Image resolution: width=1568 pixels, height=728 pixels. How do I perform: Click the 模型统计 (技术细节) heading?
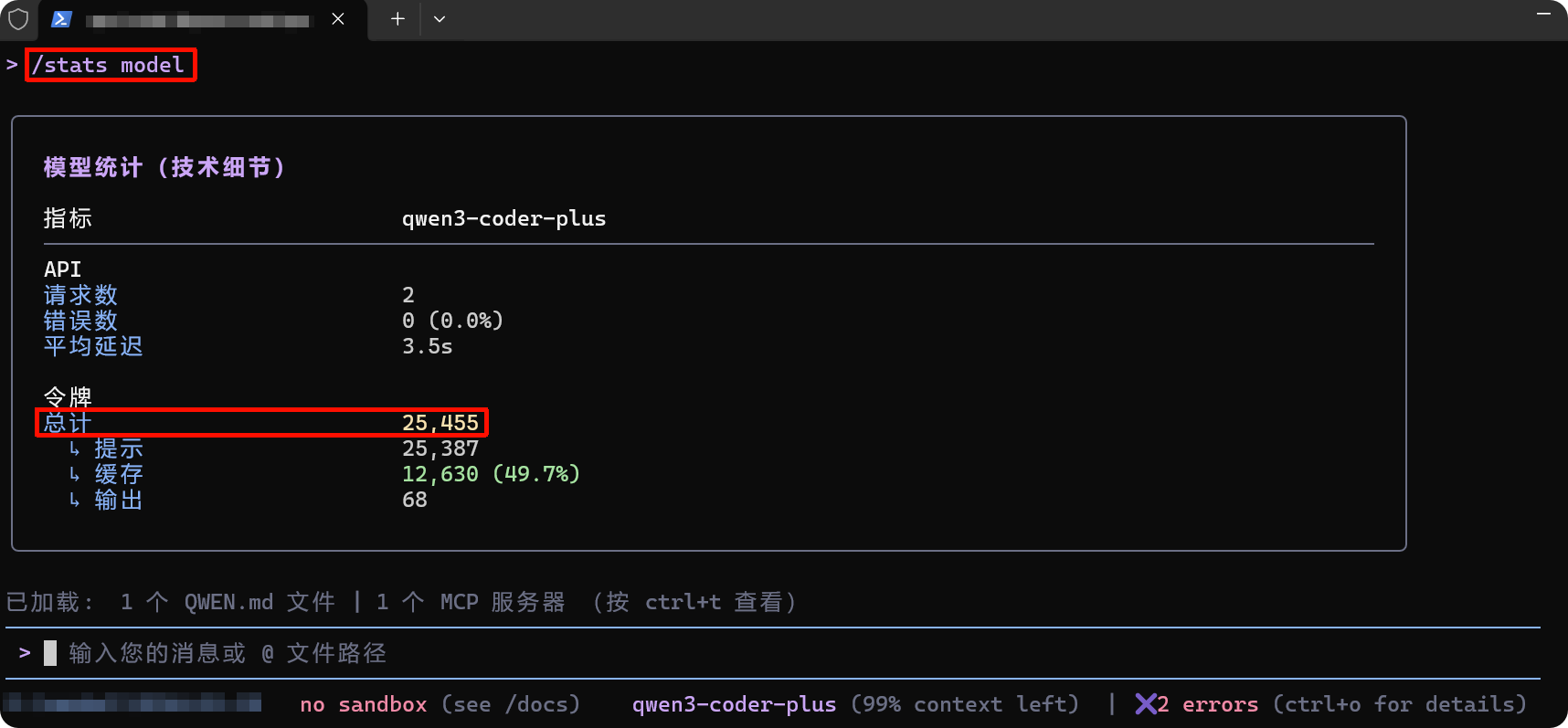pyautogui.click(x=165, y=167)
